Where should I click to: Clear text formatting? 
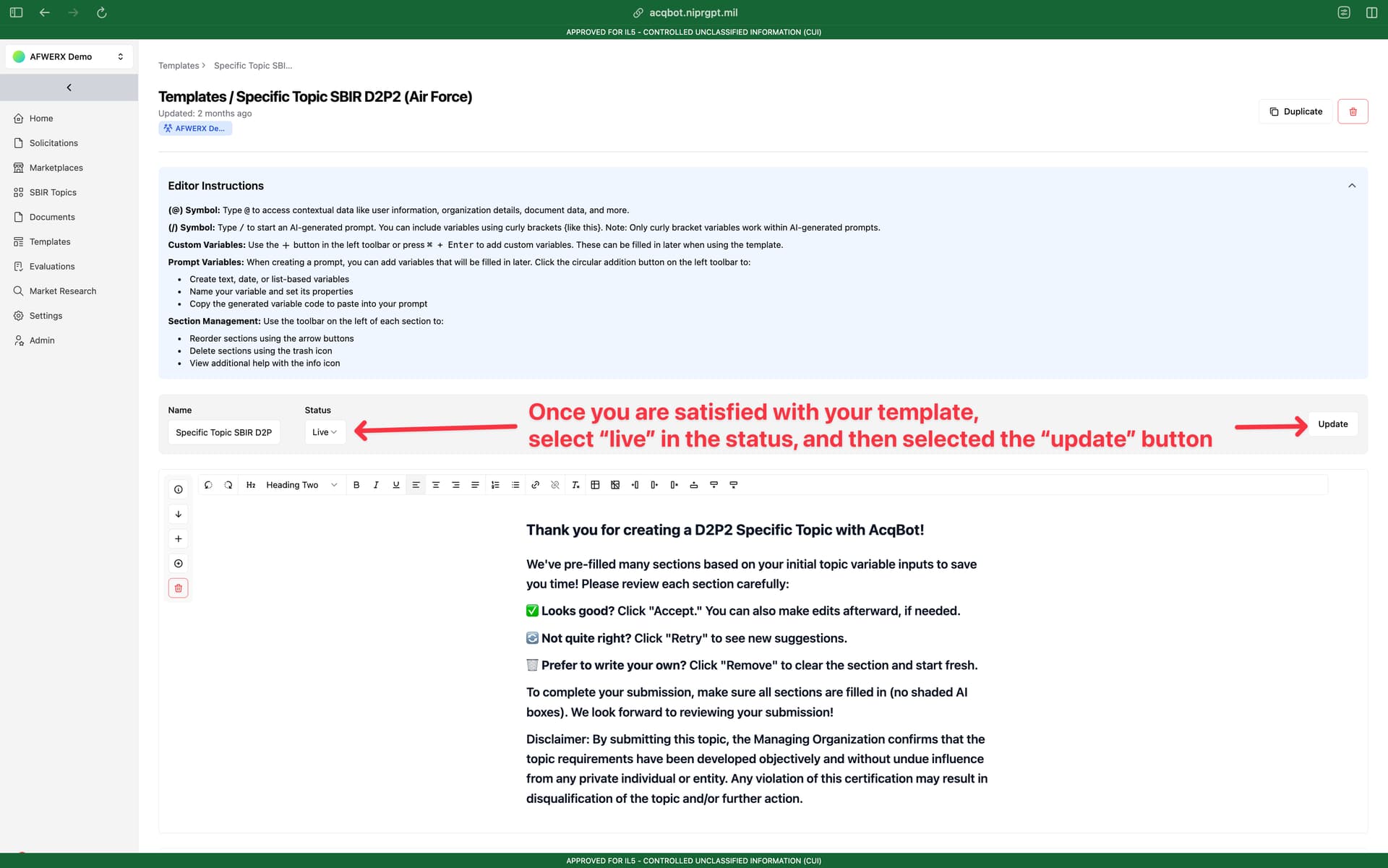click(x=575, y=485)
